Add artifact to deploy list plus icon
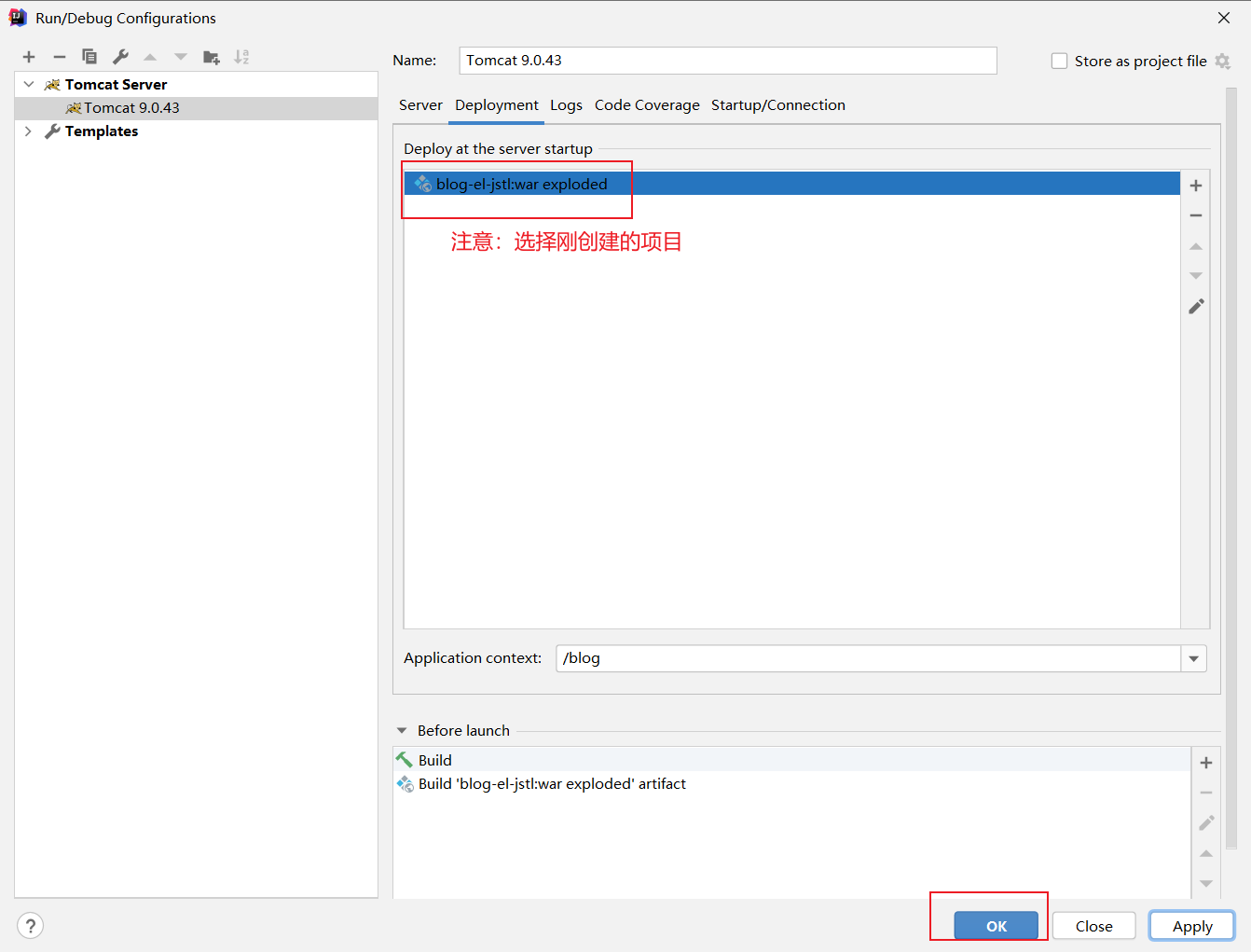1251x952 pixels. [1196, 186]
